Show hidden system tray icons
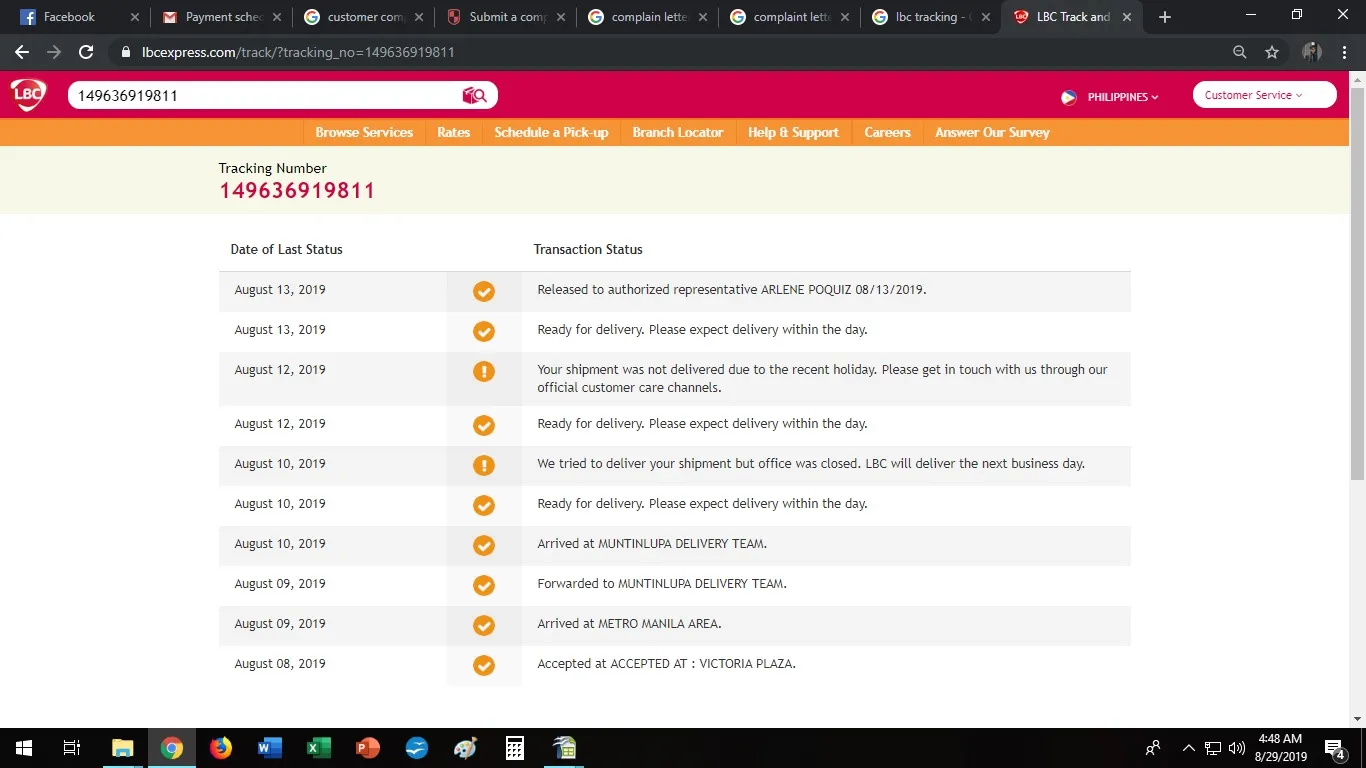Image resolution: width=1366 pixels, height=768 pixels. pyautogui.click(x=1189, y=748)
